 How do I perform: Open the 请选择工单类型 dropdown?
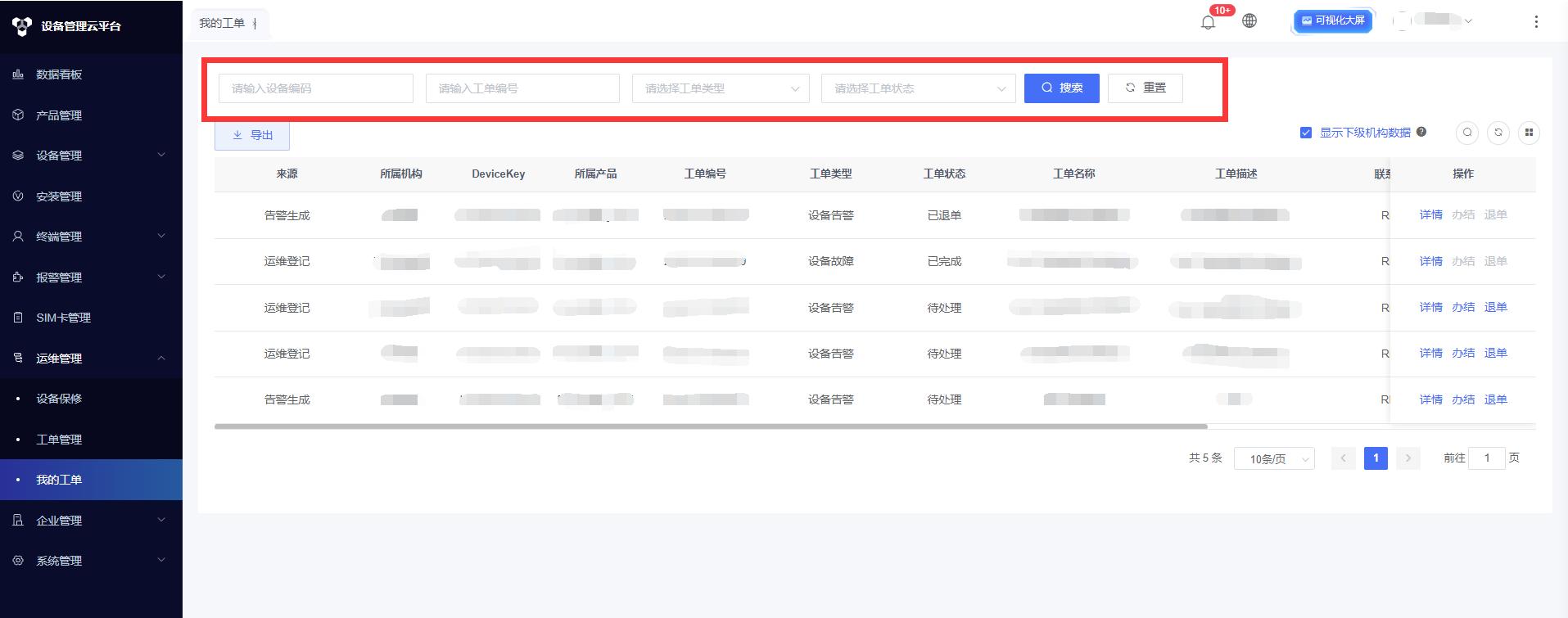tap(721, 88)
